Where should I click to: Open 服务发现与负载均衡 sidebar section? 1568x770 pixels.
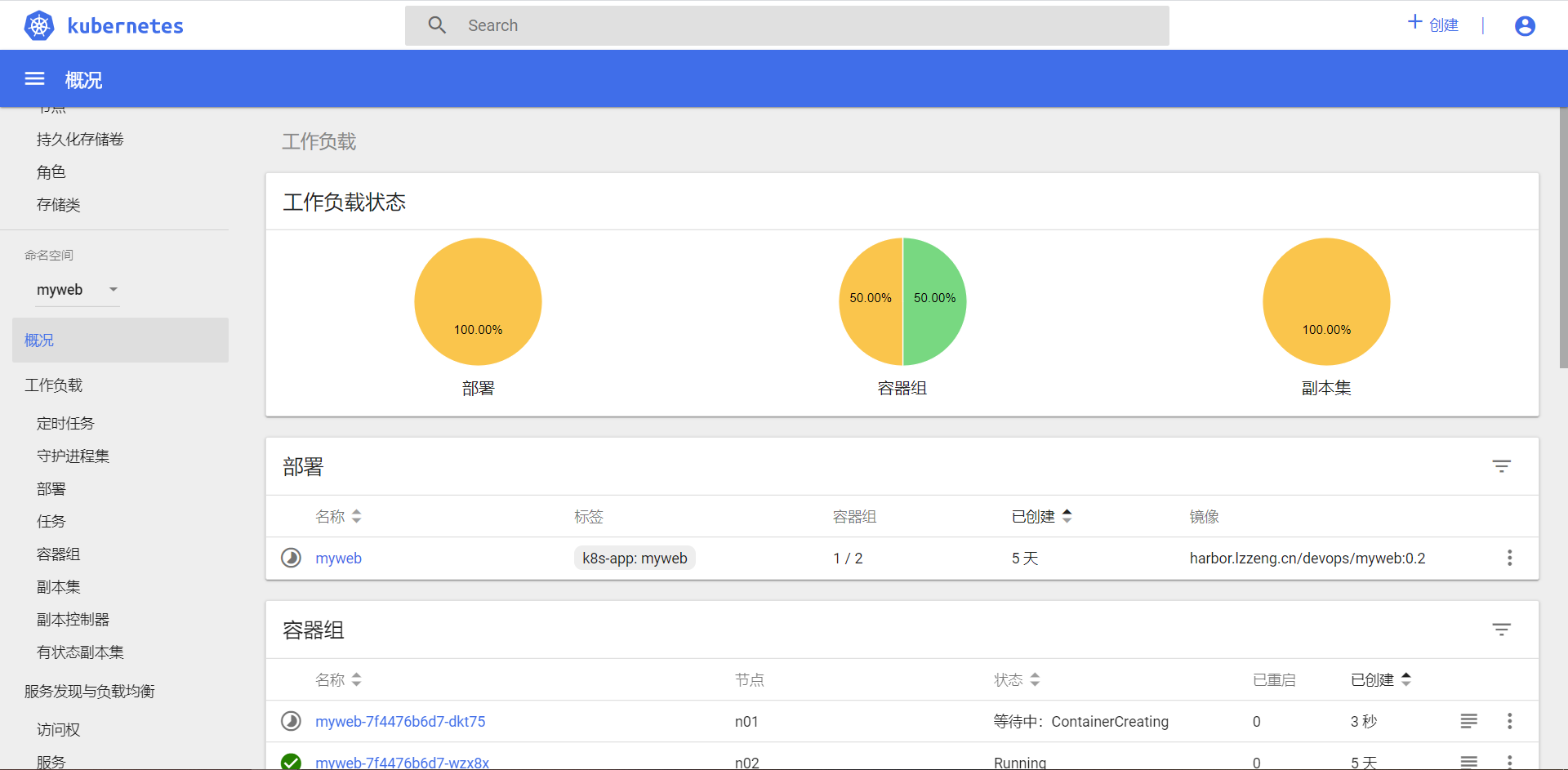point(89,692)
